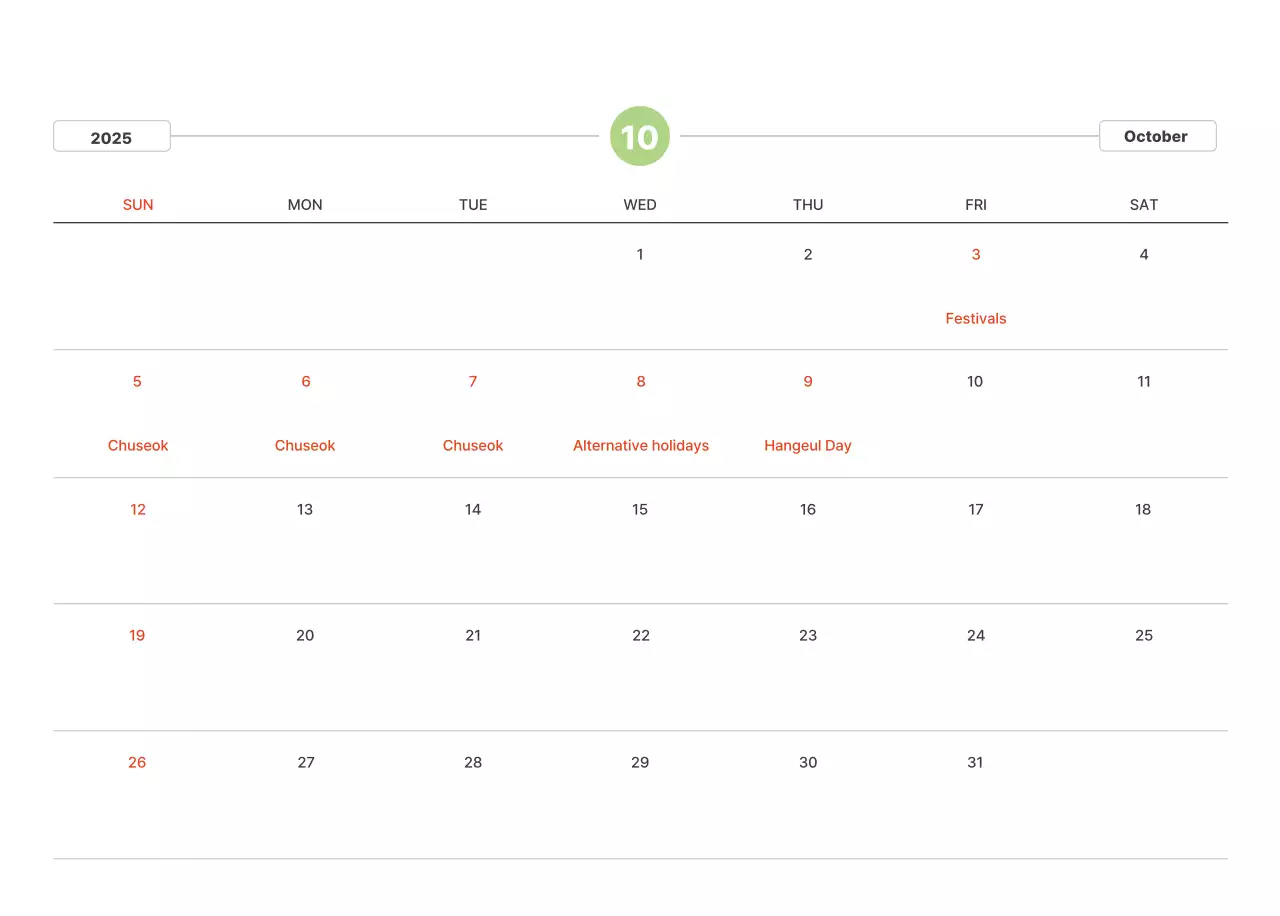1280x916 pixels.
Task: Choose Friday the 24th
Action: click(976, 636)
